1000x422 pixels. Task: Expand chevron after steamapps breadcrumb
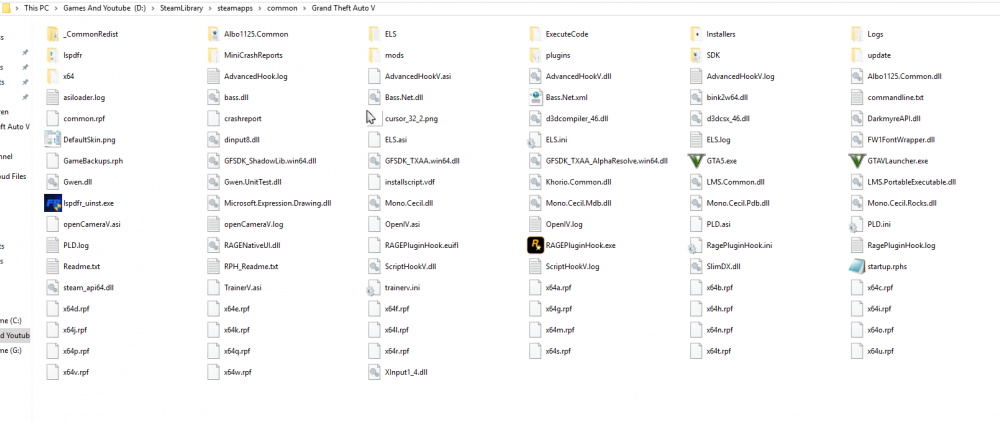(262, 7)
